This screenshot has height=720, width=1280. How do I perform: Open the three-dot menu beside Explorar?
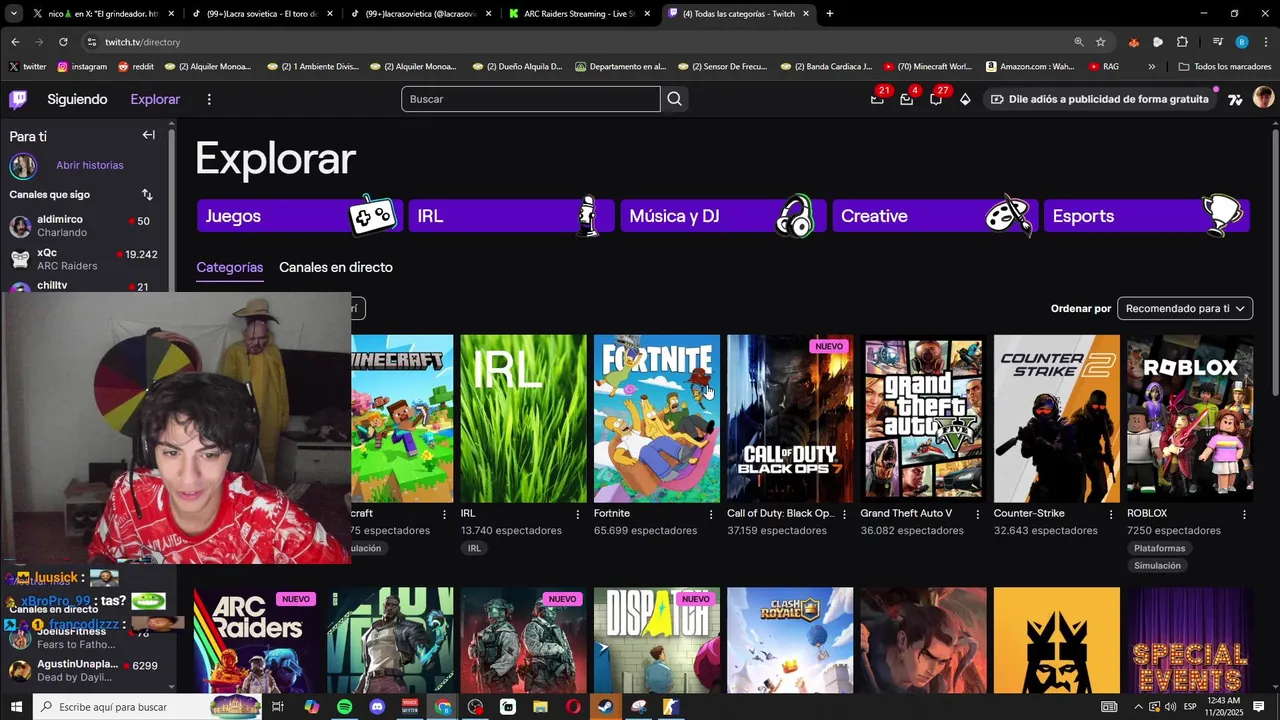[x=209, y=99]
